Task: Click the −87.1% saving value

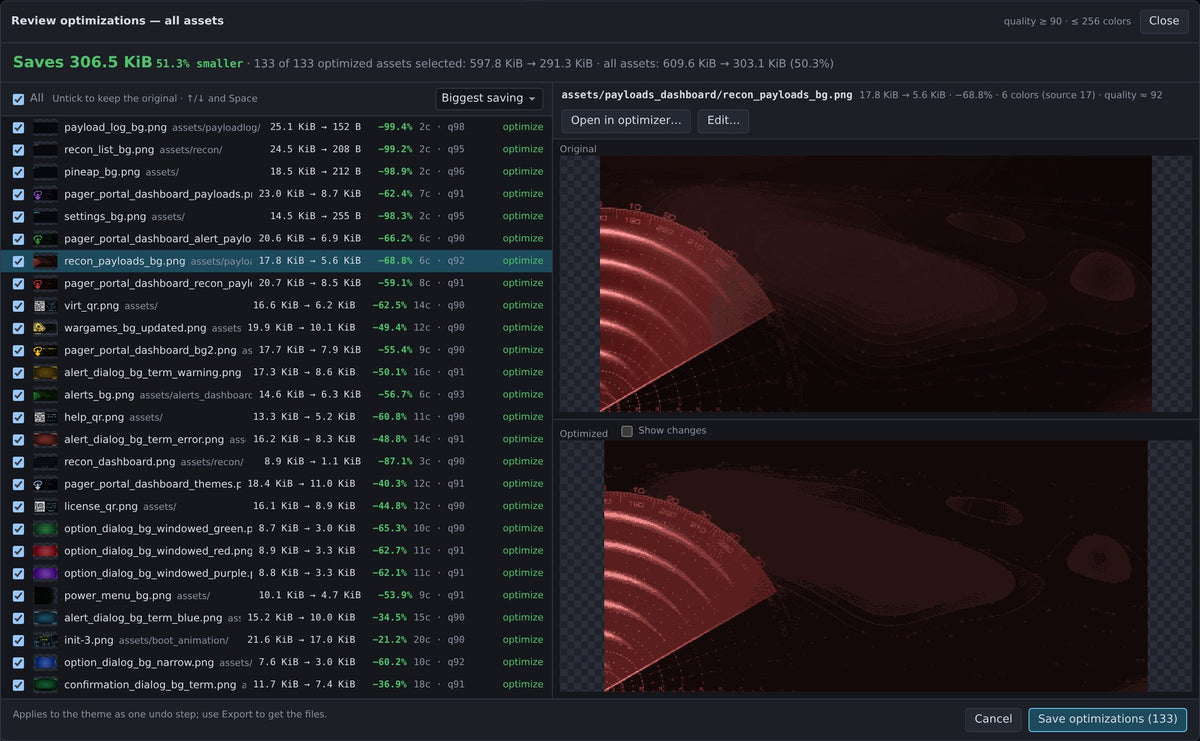Action: pyautogui.click(x=392, y=462)
